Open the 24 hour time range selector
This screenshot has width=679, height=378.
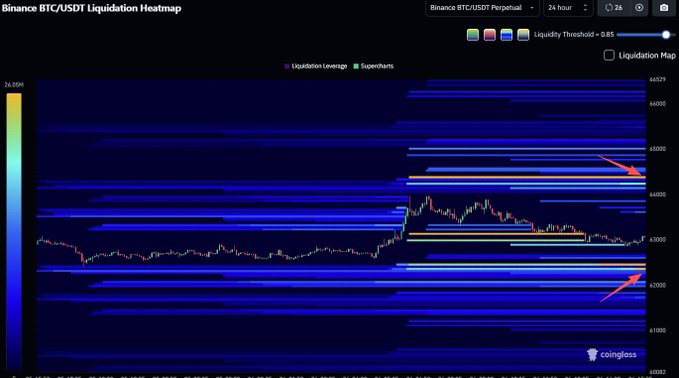567,8
